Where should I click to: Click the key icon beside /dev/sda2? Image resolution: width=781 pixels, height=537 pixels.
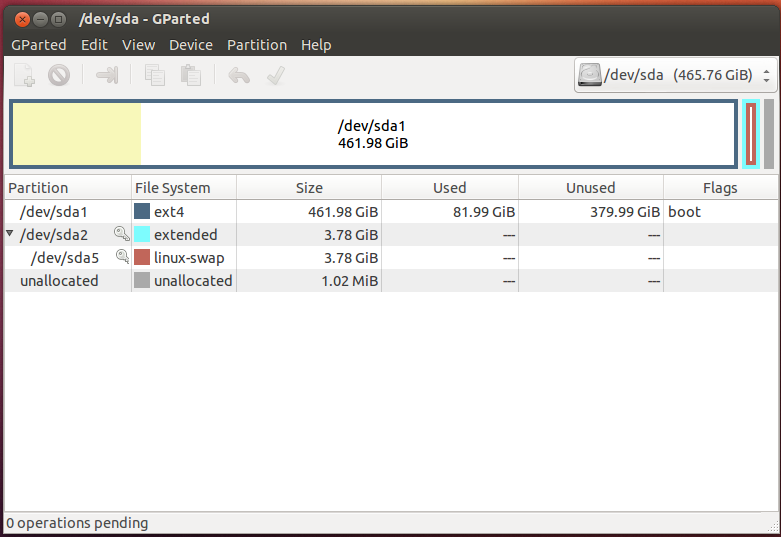(x=121, y=234)
